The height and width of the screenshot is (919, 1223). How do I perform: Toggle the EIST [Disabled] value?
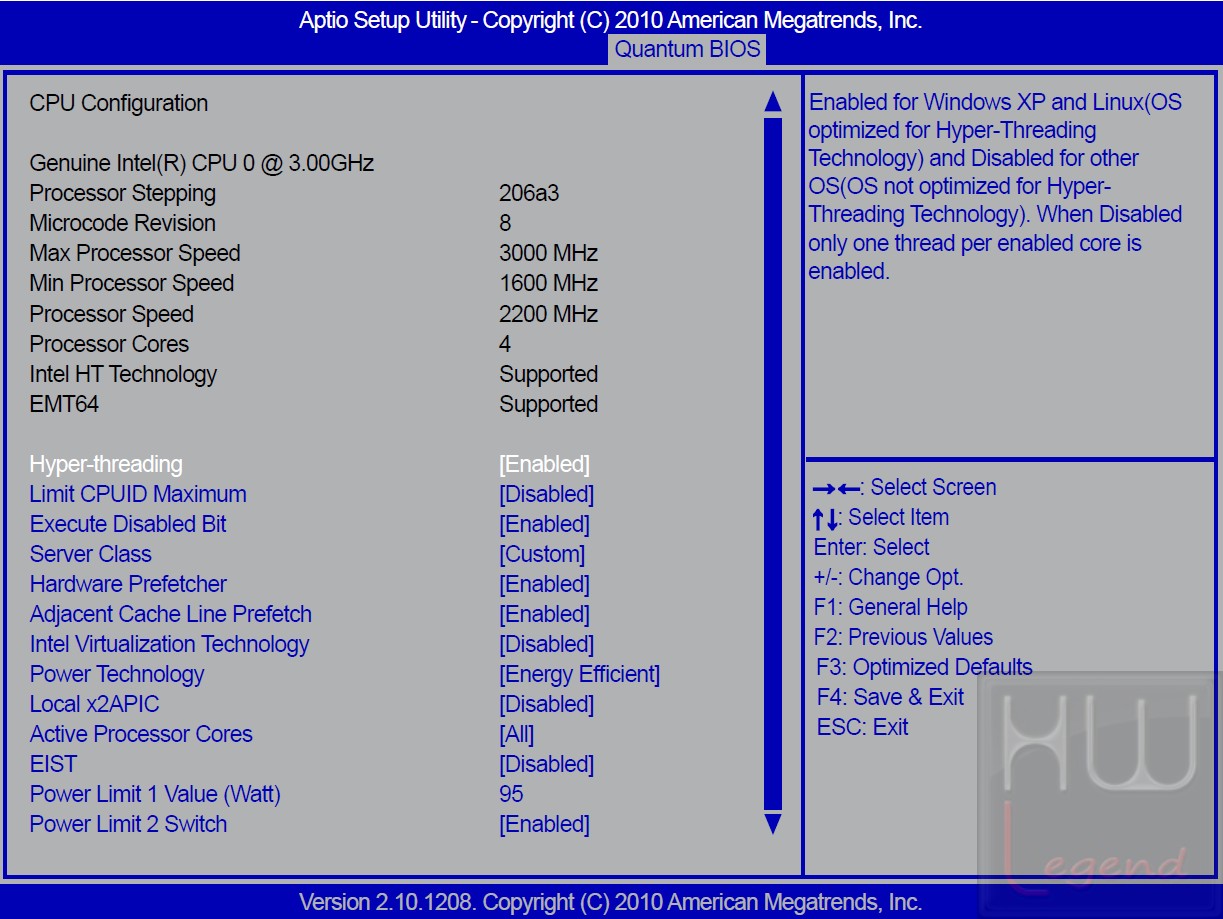[546, 764]
